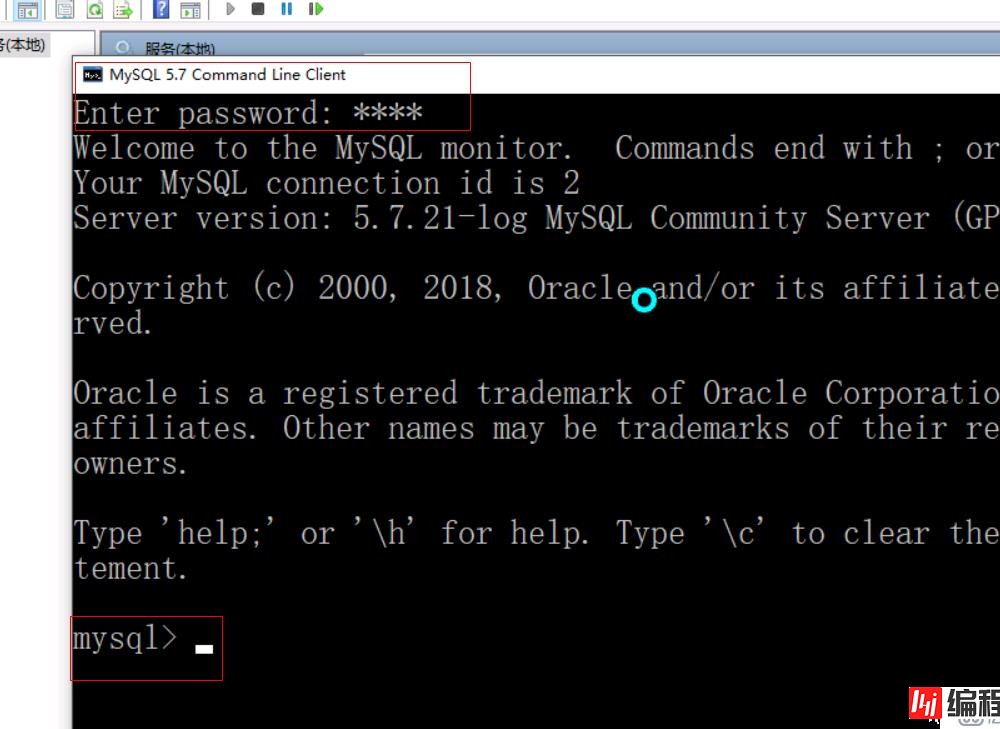Screen dimensions: 1000x729
Task: Click the circular icon beside 服务(本地)
Action: (123, 47)
